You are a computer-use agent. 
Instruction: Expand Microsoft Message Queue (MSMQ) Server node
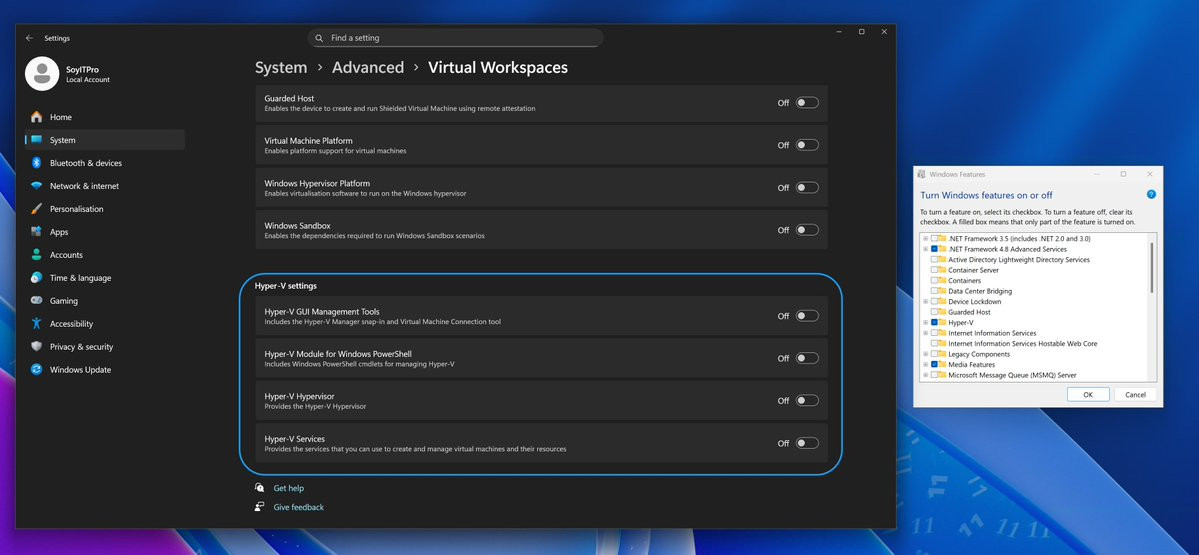click(925, 375)
